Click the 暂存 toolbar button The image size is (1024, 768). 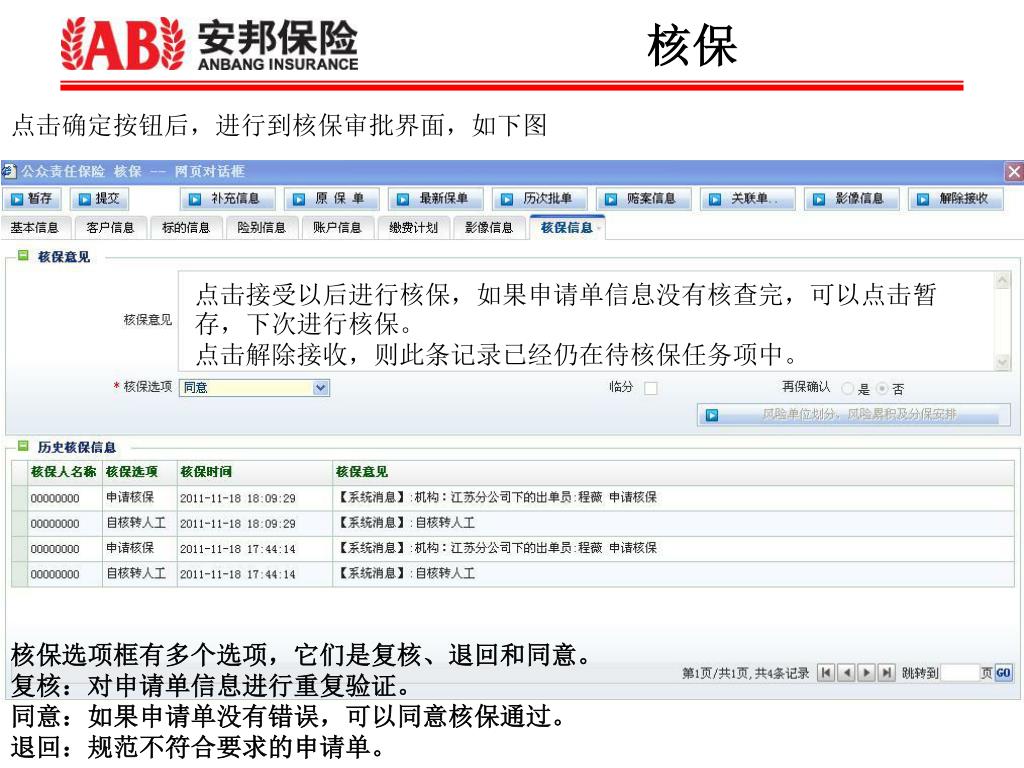tap(32, 199)
